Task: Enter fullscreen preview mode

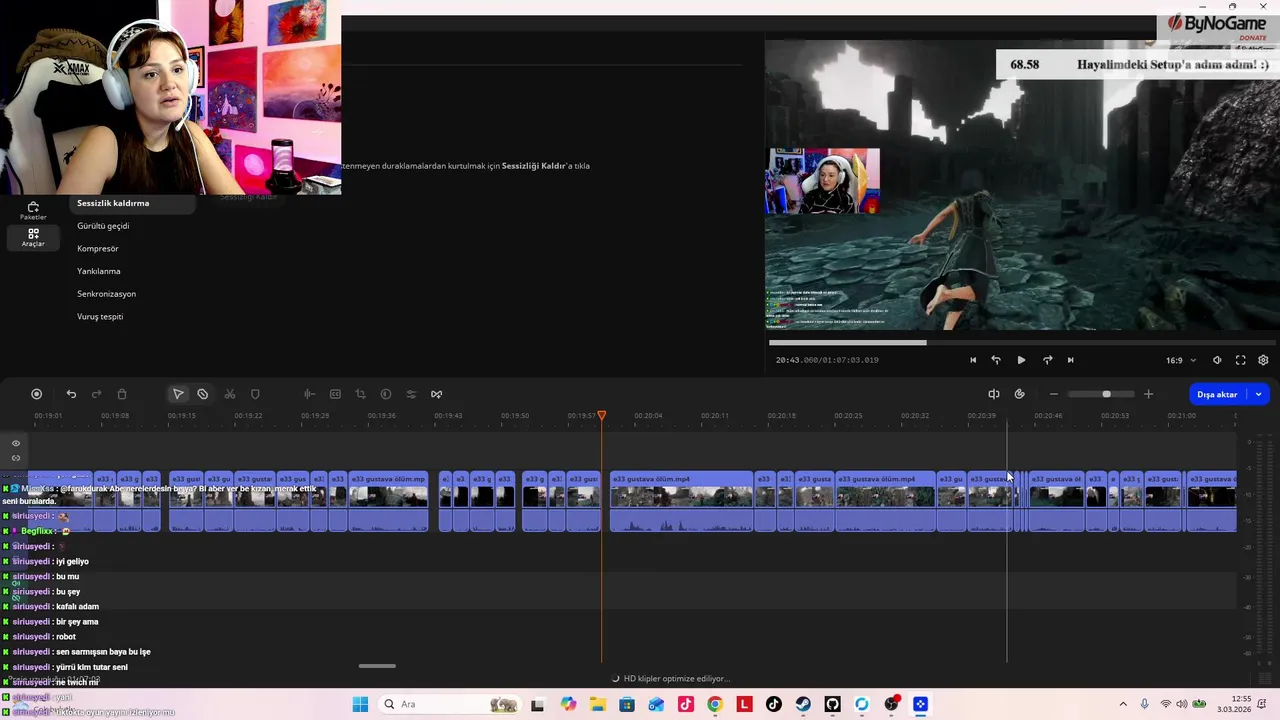Action: point(1240,360)
